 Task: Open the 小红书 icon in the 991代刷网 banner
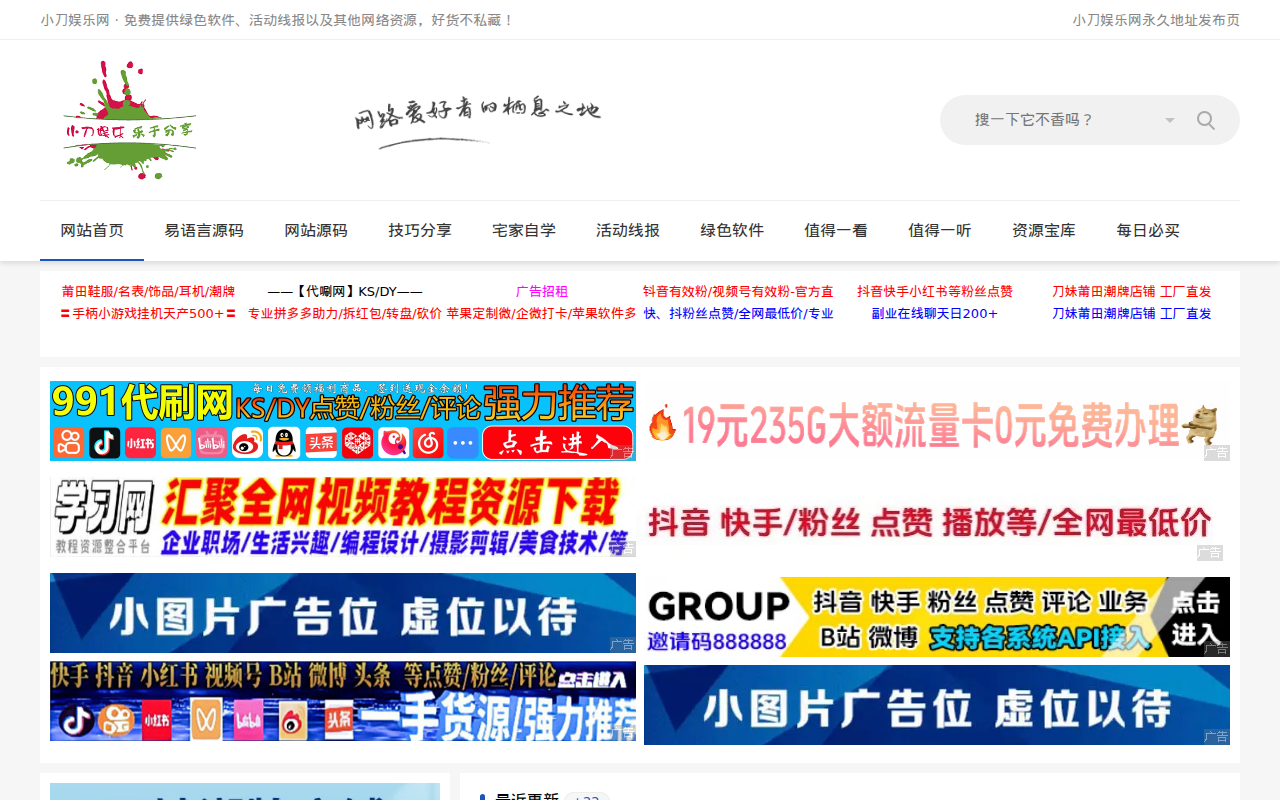138,443
